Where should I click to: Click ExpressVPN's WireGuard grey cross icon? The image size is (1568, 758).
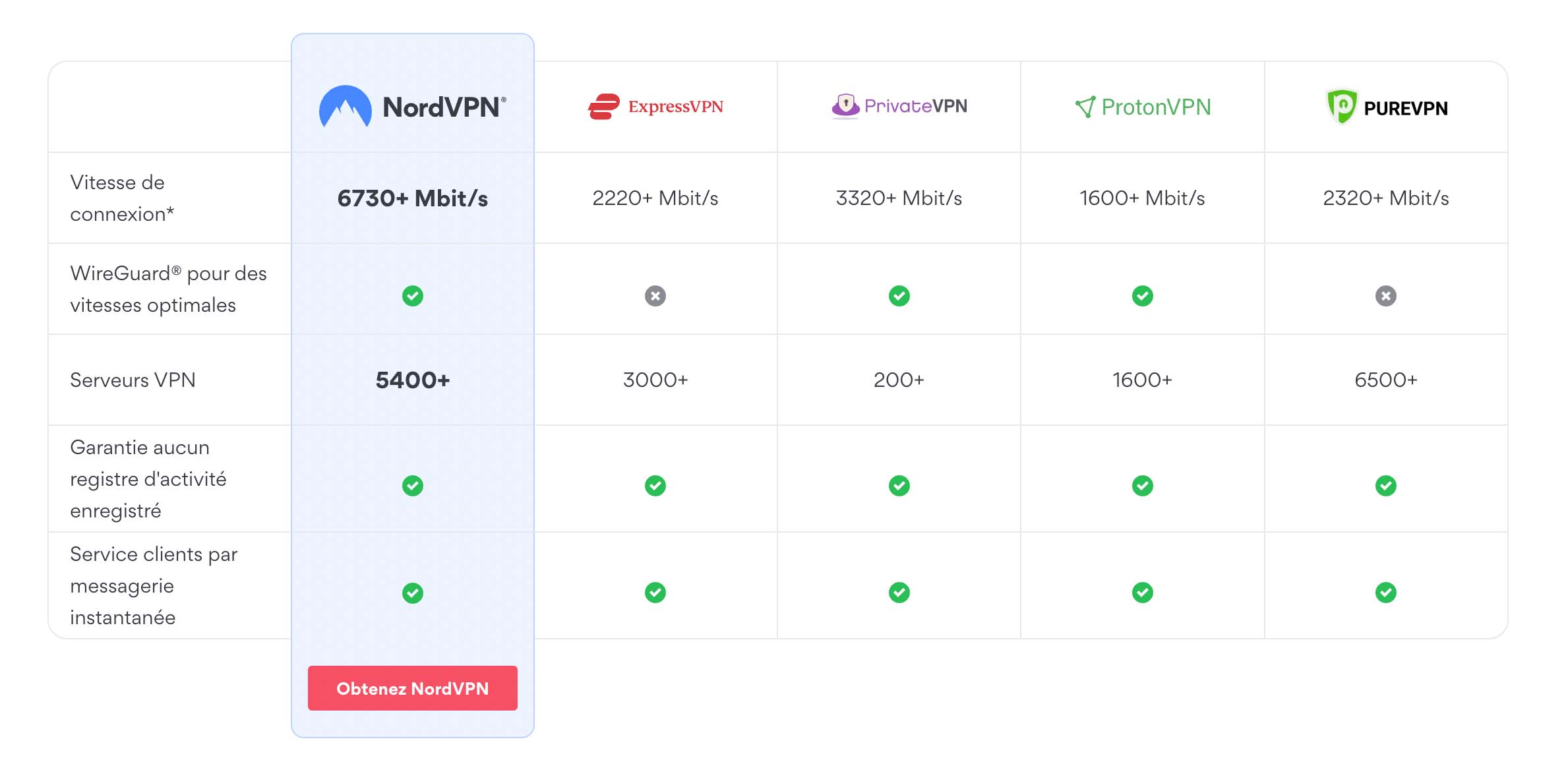click(655, 296)
